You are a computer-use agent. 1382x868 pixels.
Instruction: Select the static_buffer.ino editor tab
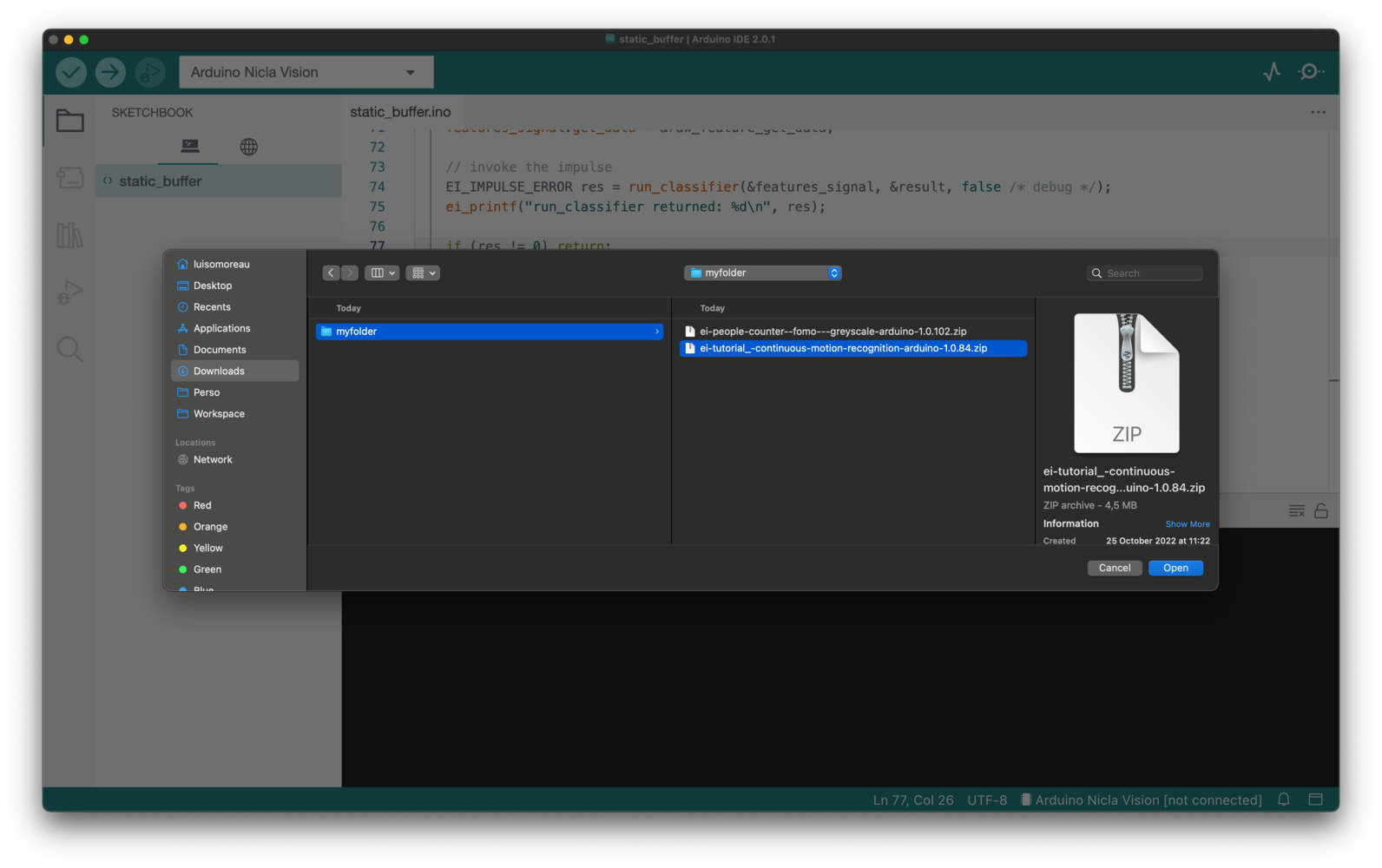(x=400, y=112)
